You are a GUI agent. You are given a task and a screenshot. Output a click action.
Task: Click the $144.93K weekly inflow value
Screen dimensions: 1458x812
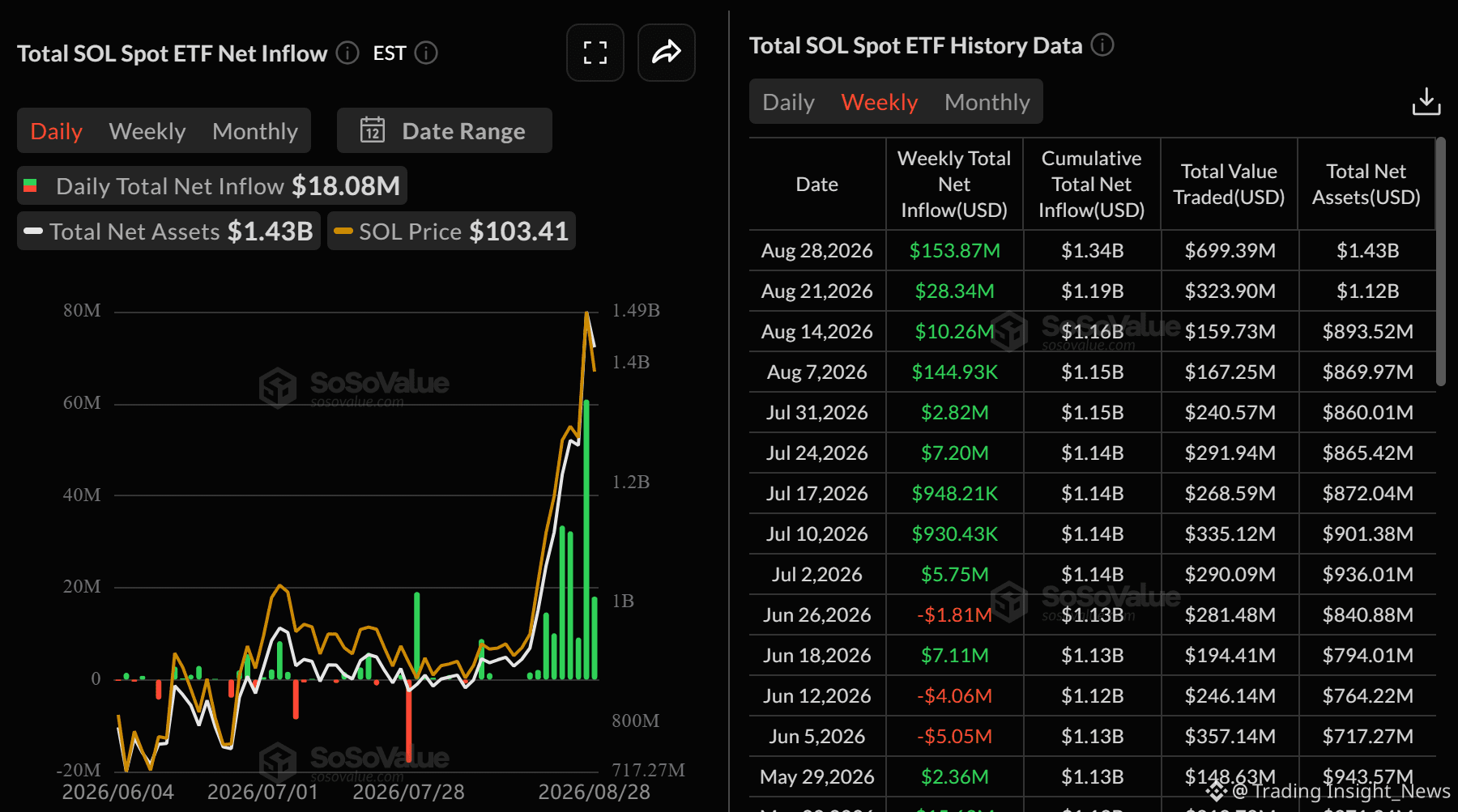[955, 372]
